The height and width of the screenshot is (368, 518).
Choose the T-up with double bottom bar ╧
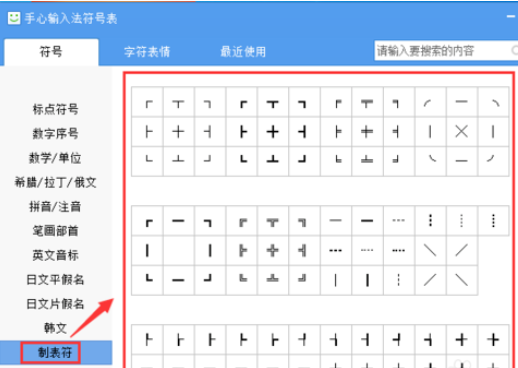pyautogui.click(x=367, y=161)
